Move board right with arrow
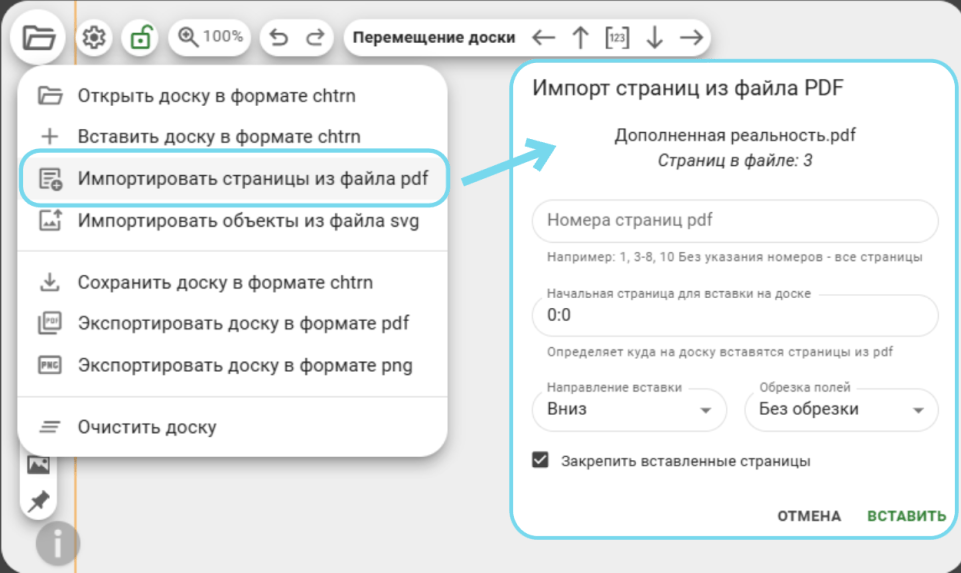Image resolution: width=961 pixels, height=573 pixels. (691, 38)
